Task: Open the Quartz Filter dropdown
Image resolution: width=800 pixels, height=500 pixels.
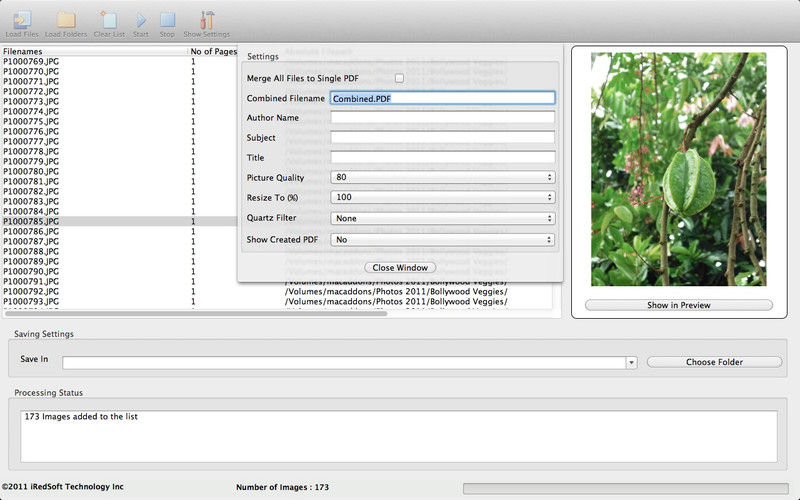Action: 442,218
